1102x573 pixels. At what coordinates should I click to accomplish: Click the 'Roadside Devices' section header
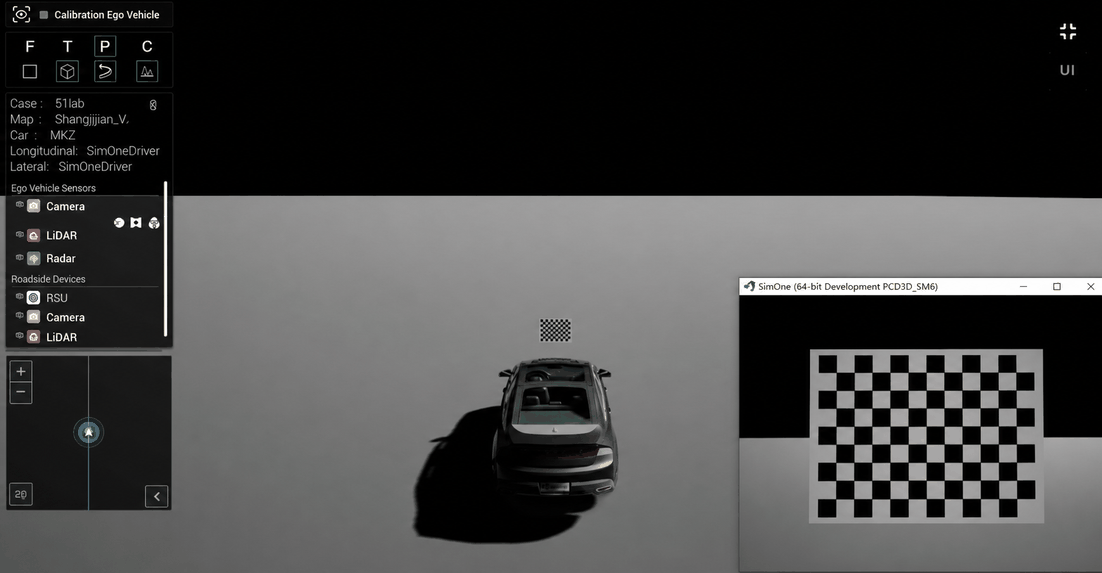48,278
